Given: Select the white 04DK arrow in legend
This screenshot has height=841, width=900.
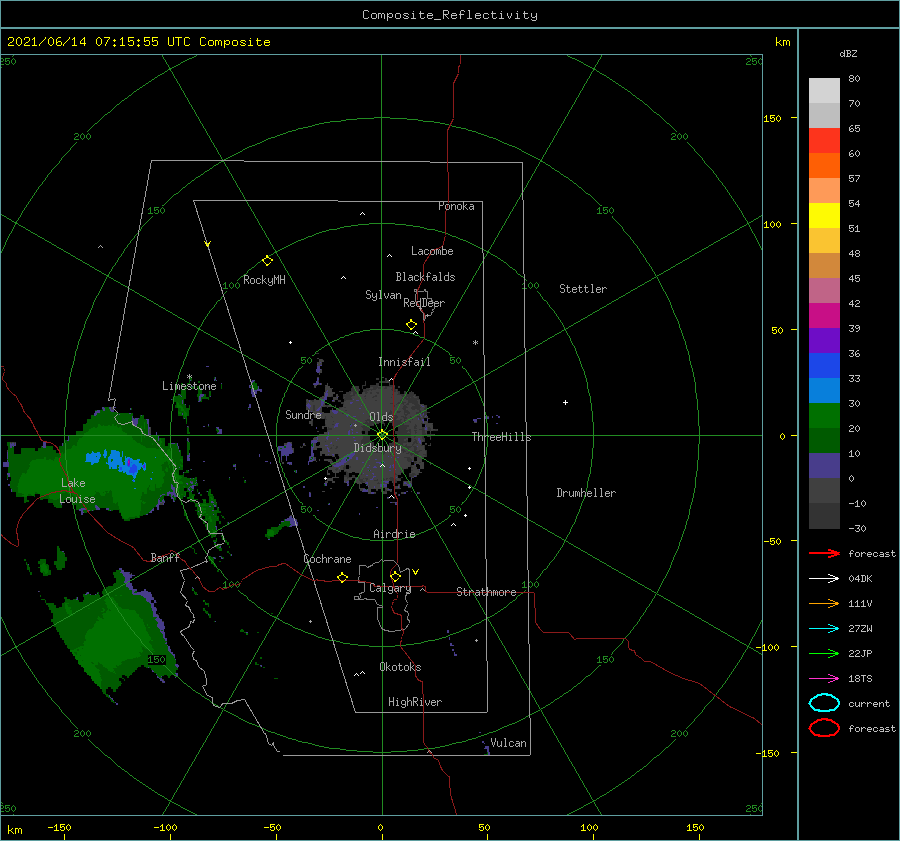Looking at the screenshot, I should [x=824, y=579].
